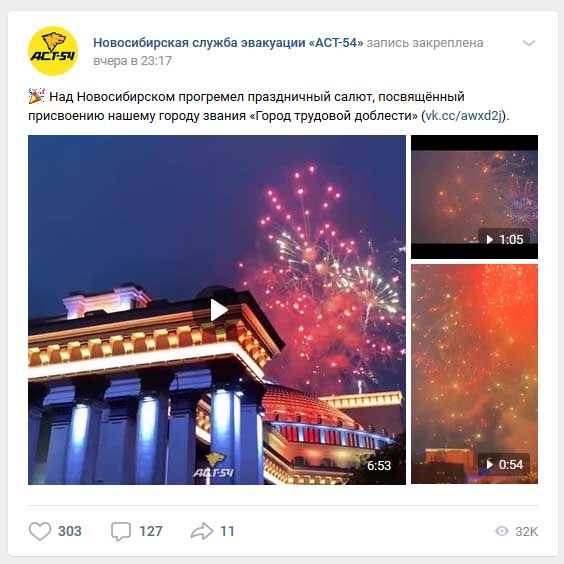Click the 32K views number

(526, 532)
